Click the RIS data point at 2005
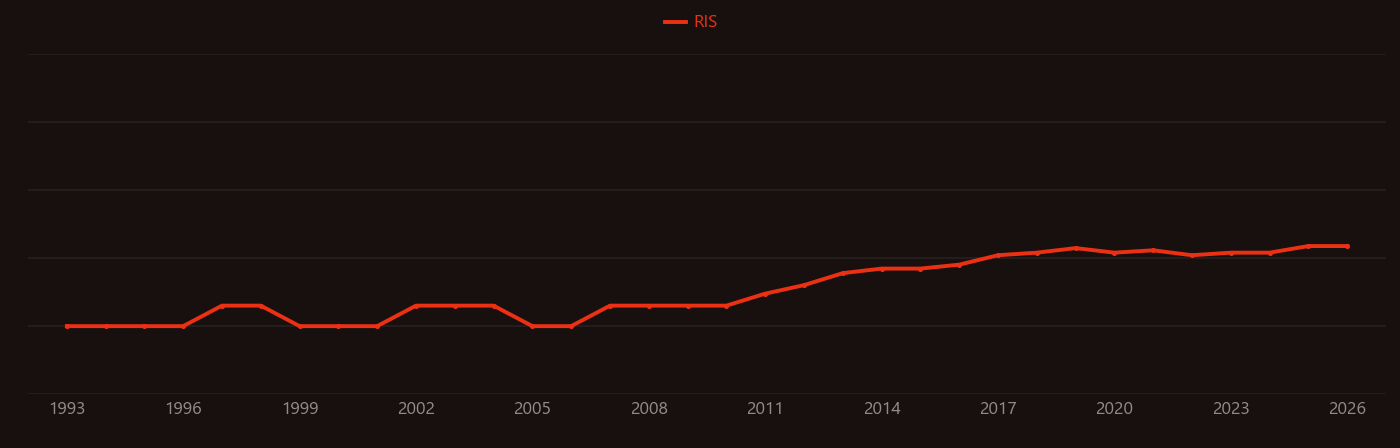This screenshot has height=448, width=1400. (532, 326)
